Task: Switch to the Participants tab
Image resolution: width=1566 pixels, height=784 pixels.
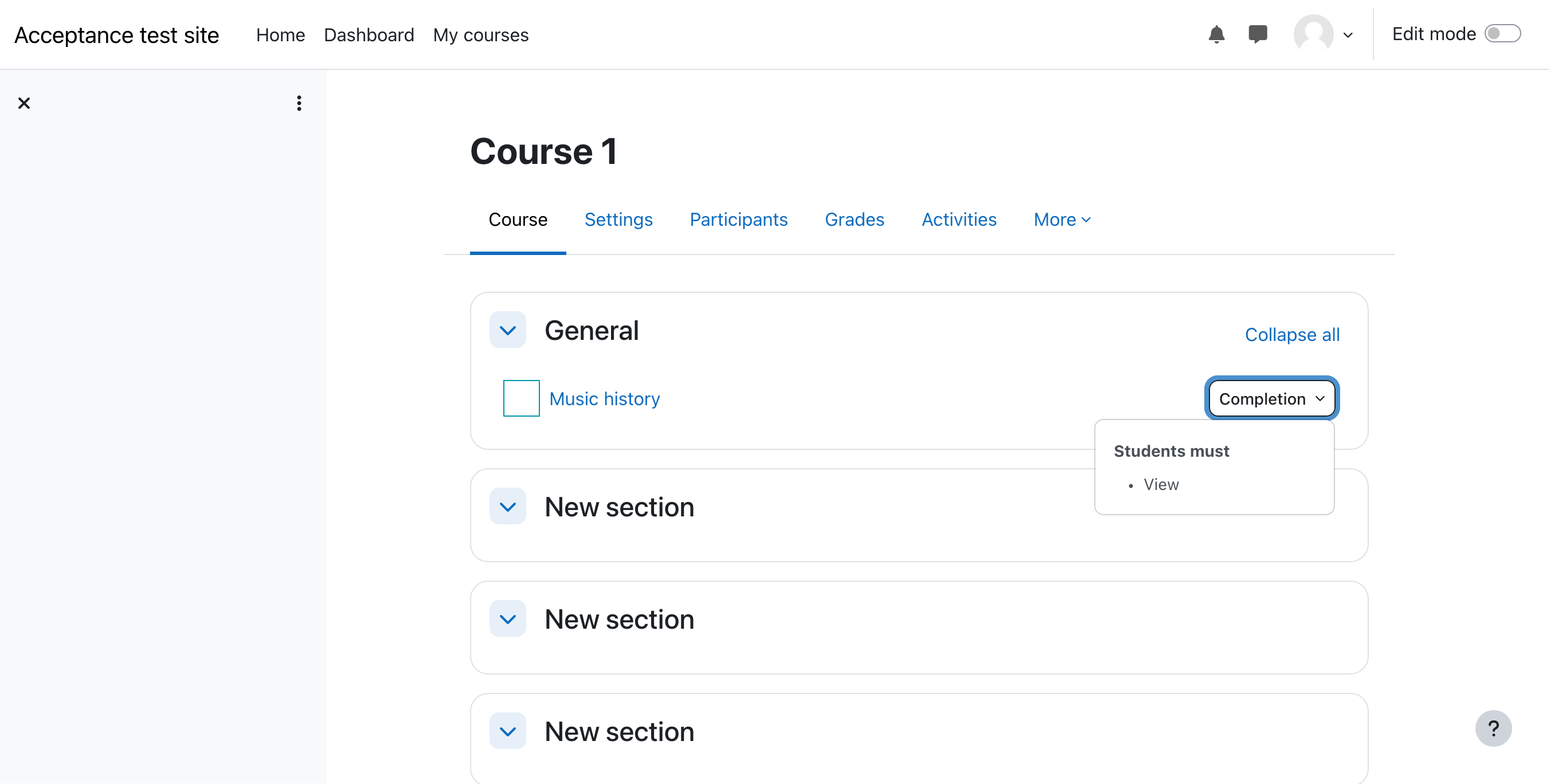Action: 738,219
